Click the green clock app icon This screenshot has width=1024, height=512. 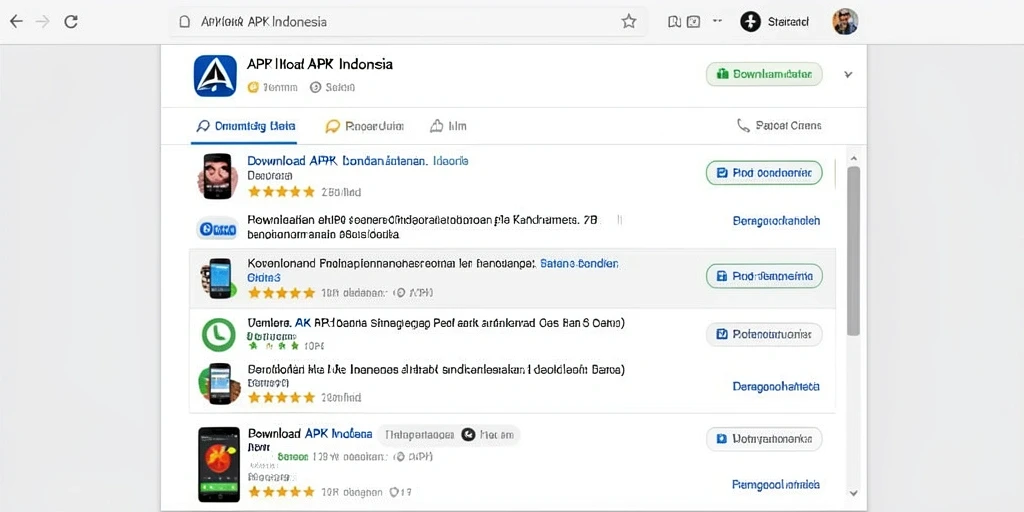(x=218, y=334)
